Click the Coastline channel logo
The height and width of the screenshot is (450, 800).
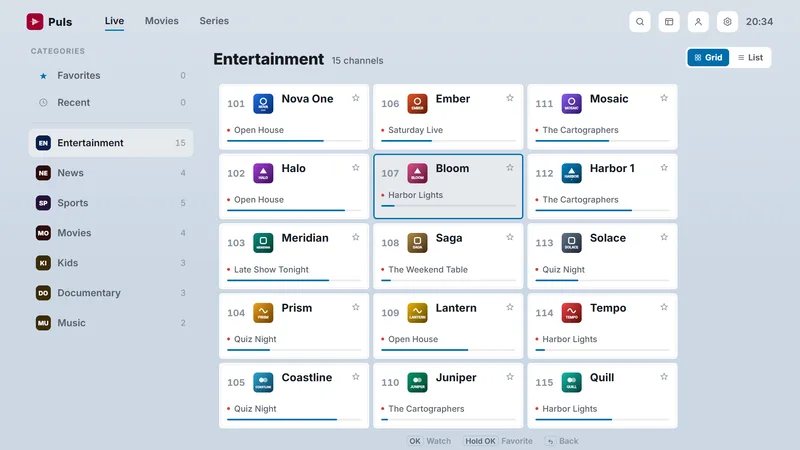263,382
